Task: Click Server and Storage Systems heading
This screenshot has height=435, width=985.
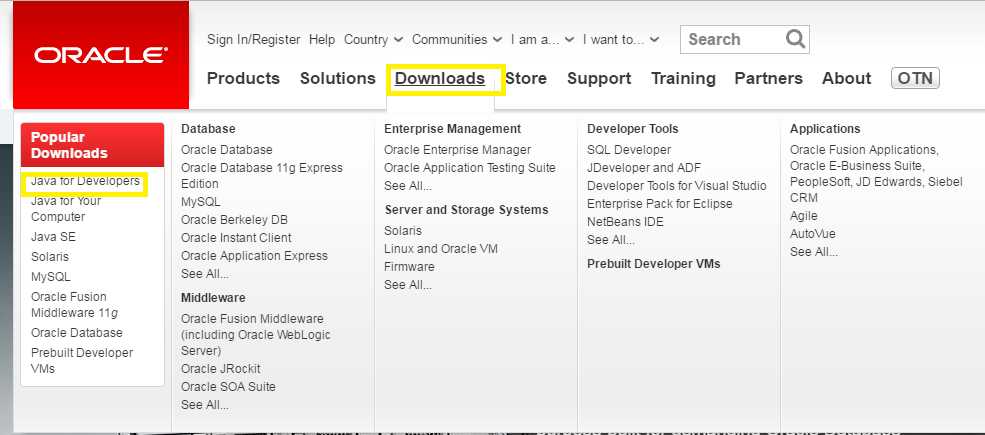Action: tap(466, 210)
